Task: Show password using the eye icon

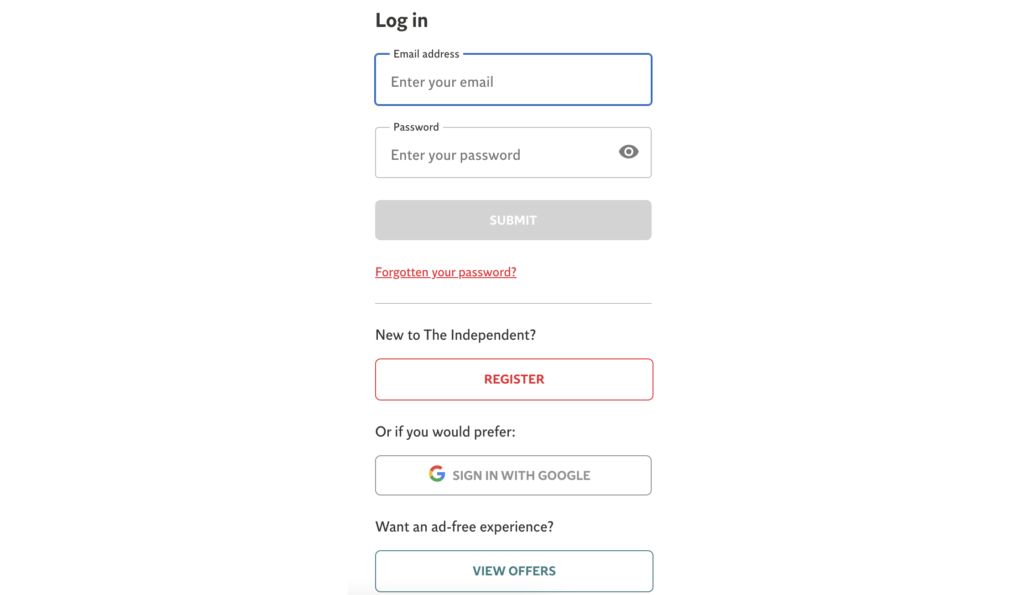Action: 628,152
